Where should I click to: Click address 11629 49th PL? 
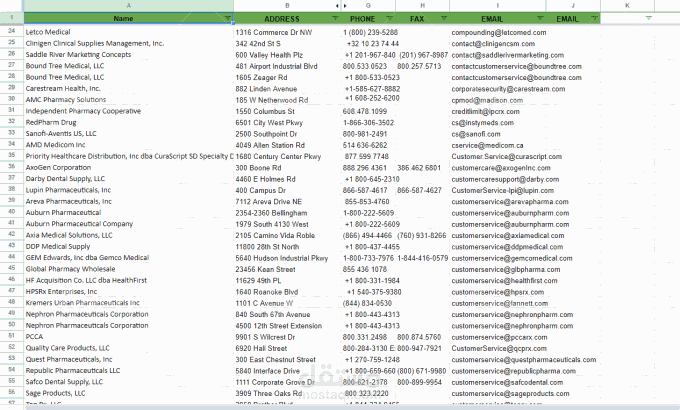pyautogui.click(x=287, y=280)
